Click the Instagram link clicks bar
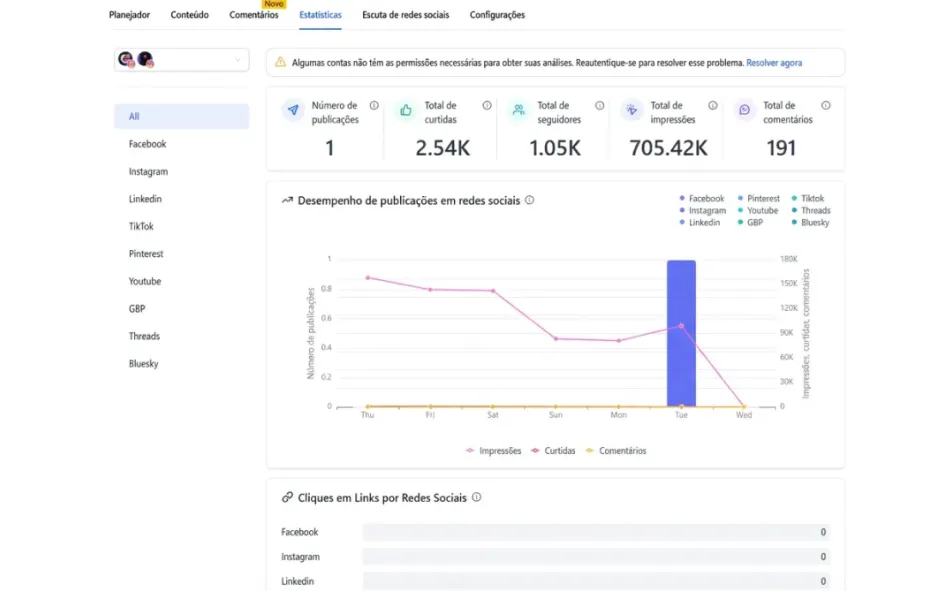 (x=597, y=557)
